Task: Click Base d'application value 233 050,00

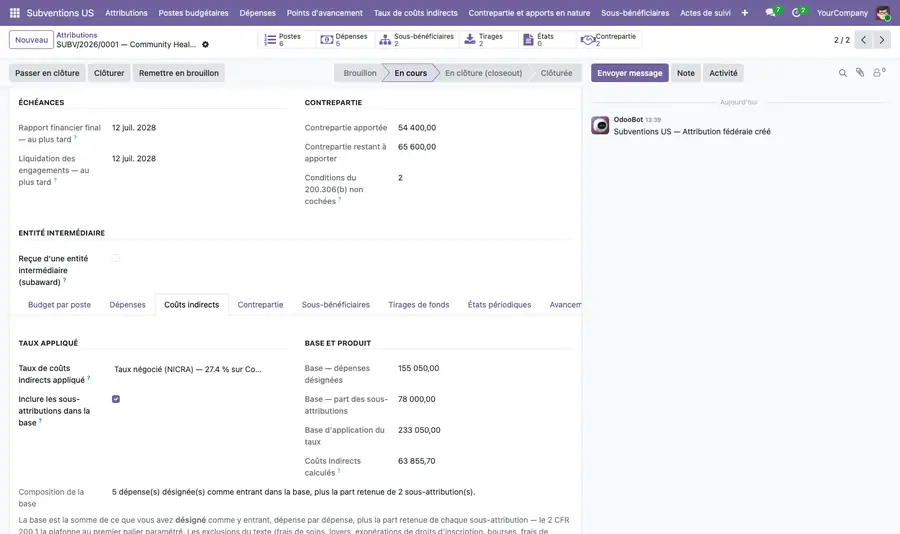Action: 419,430
